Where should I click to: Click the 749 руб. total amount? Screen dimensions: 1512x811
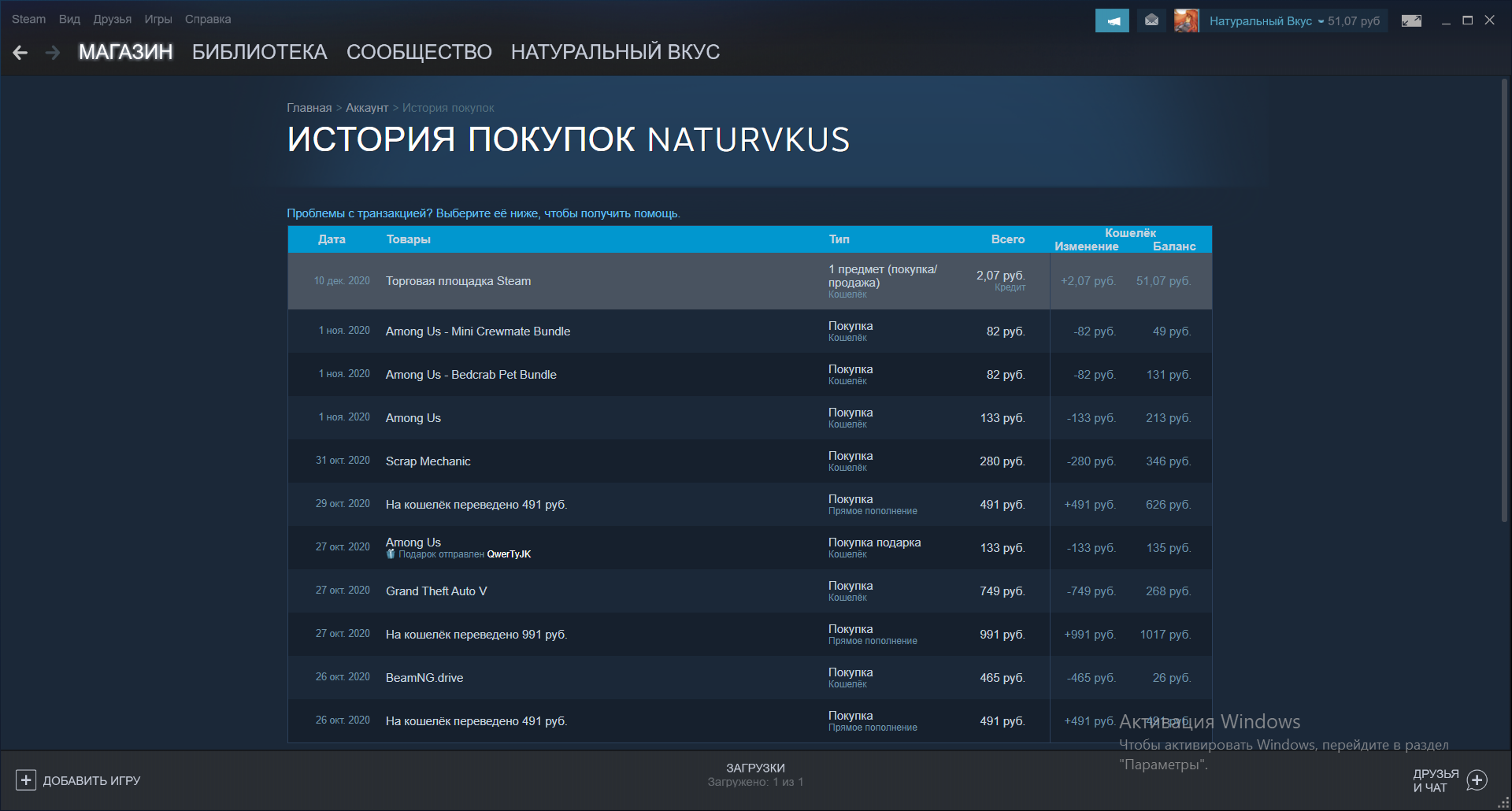point(1002,591)
